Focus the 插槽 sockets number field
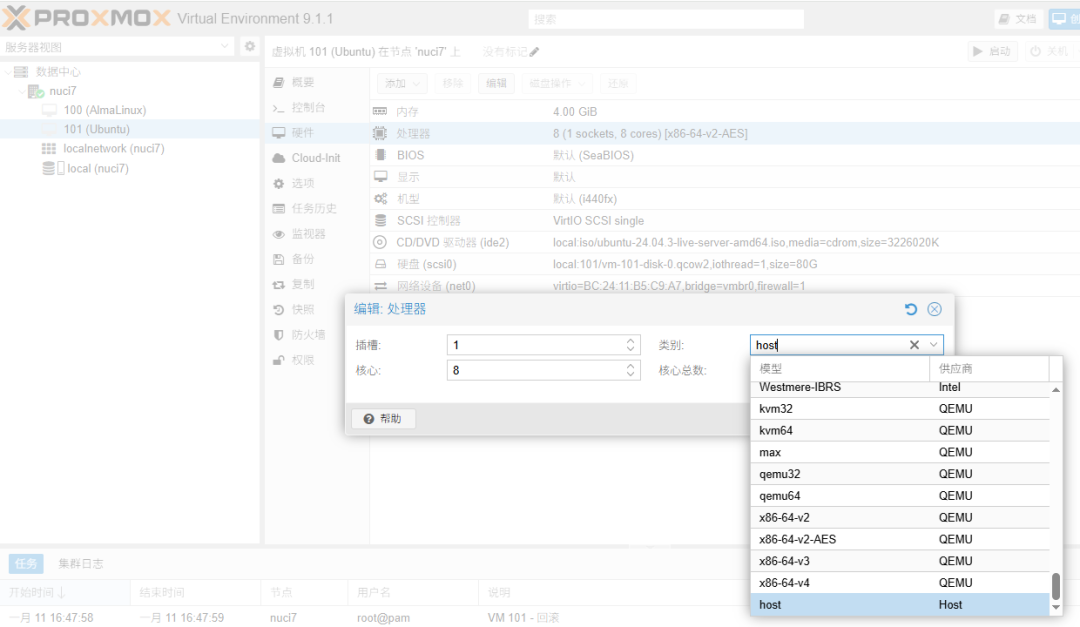Viewport: 1080px width, 627px height. pos(534,345)
